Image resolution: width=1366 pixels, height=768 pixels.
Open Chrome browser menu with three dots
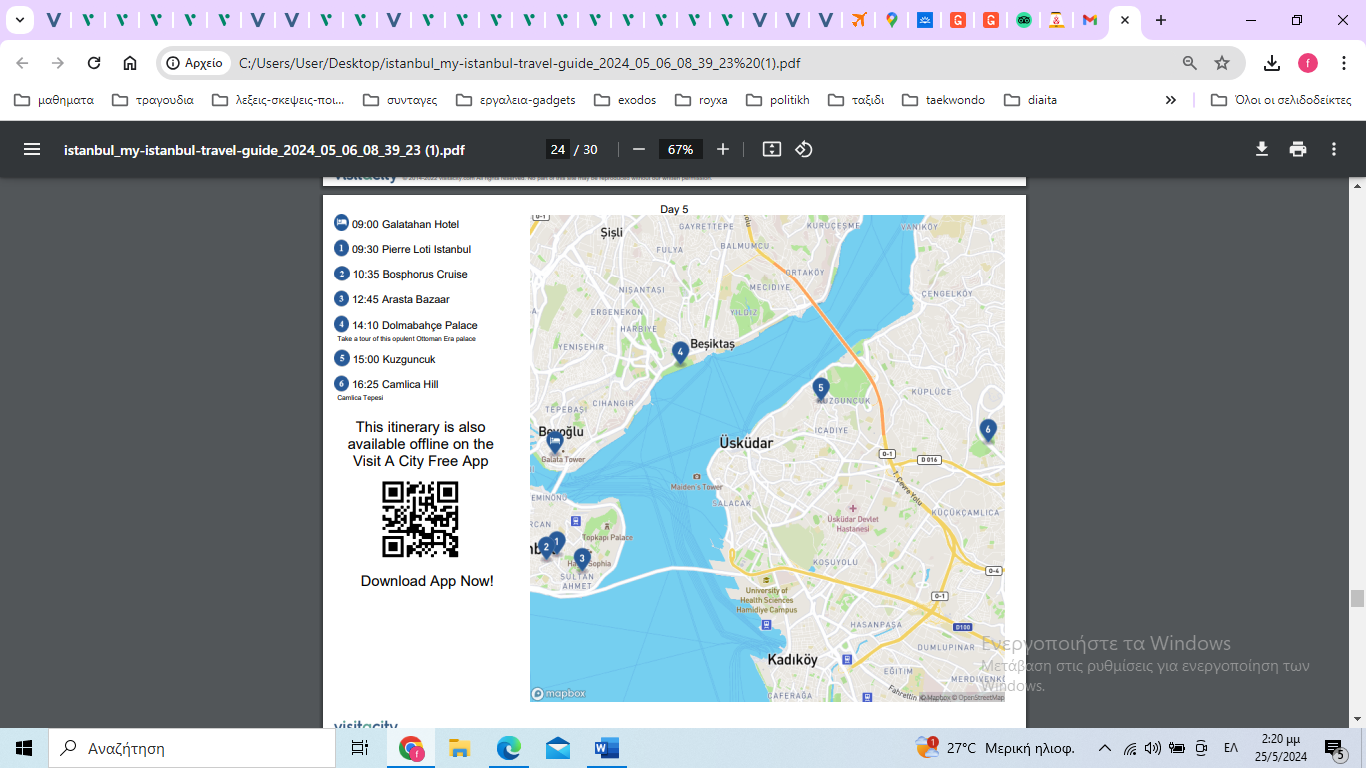point(1343,63)
